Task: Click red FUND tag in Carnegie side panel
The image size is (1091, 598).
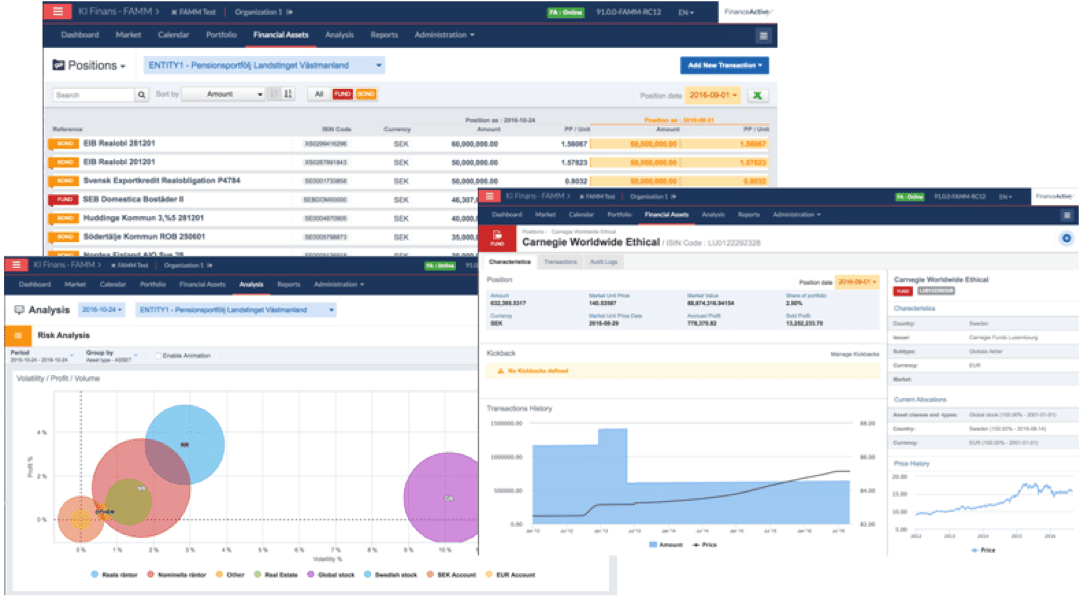Action: coord(903,291)
